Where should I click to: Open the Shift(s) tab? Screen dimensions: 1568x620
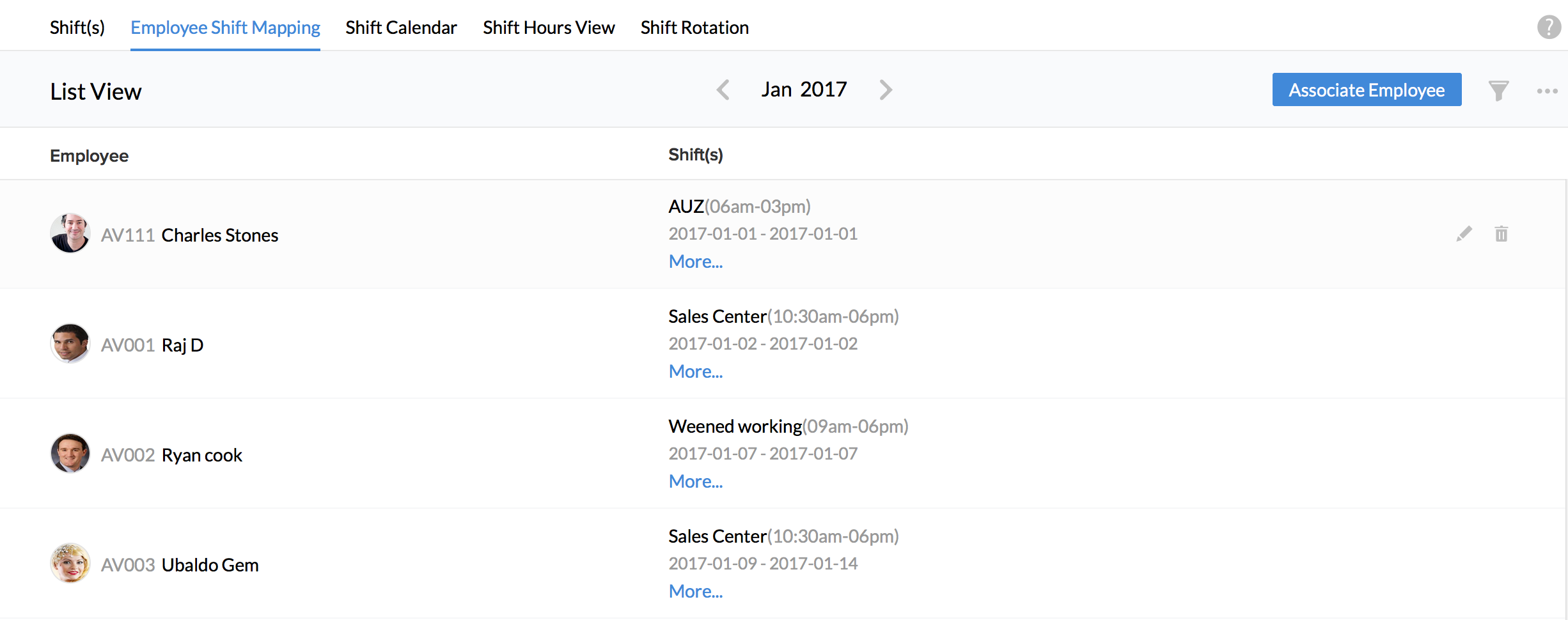[77, 27]
